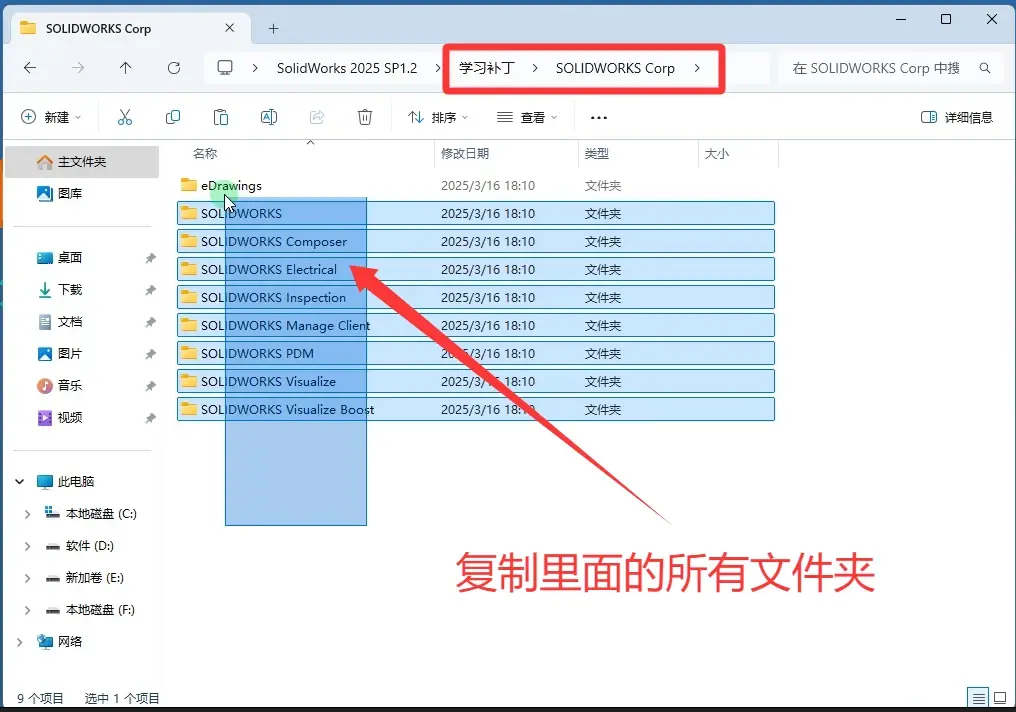The height and width of the screenshot is (712, 1016).
Task: Click SolidWorks 2025 SP1.2 breadcrumb
Action: pos(347,68)
